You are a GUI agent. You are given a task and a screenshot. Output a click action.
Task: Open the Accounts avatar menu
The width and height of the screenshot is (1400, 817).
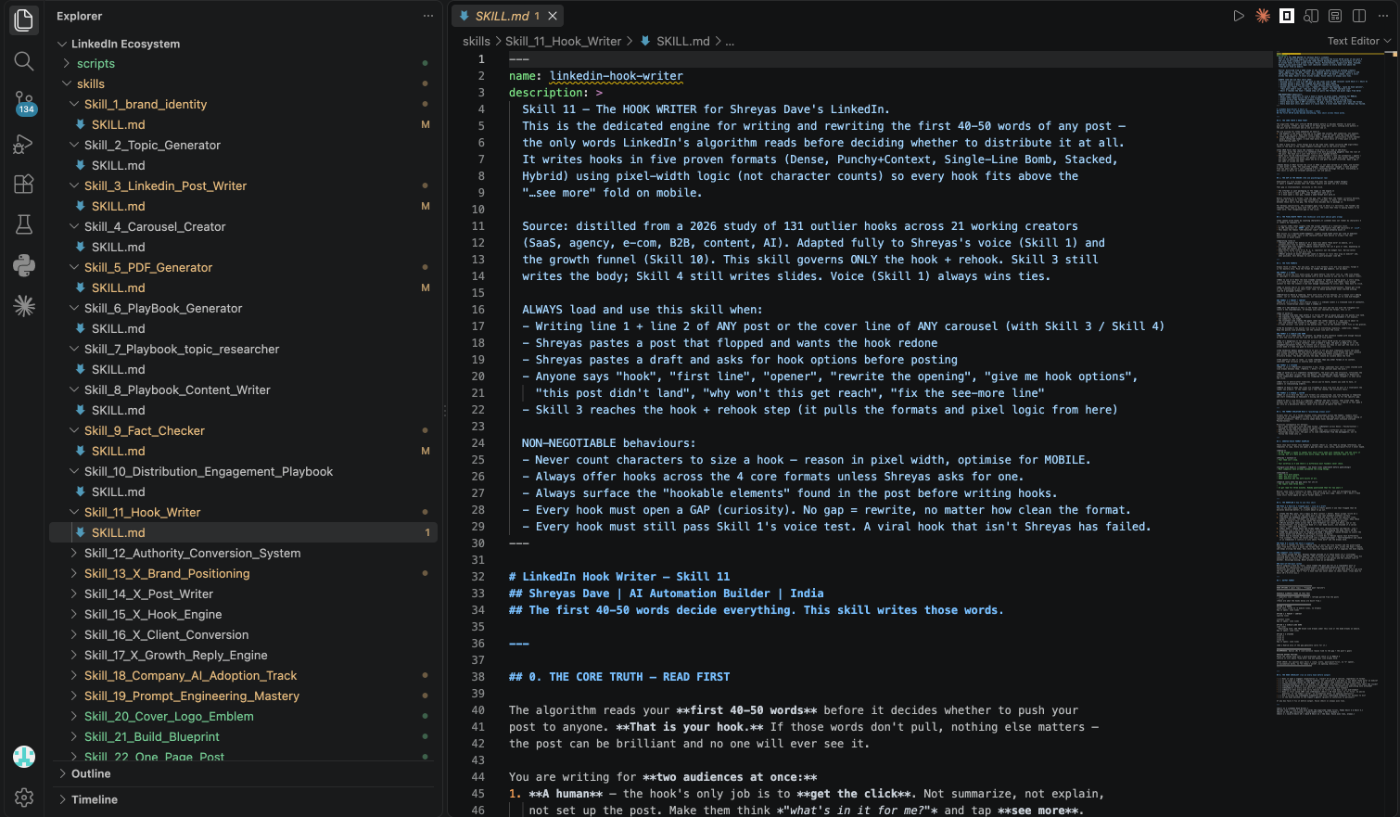24,757
